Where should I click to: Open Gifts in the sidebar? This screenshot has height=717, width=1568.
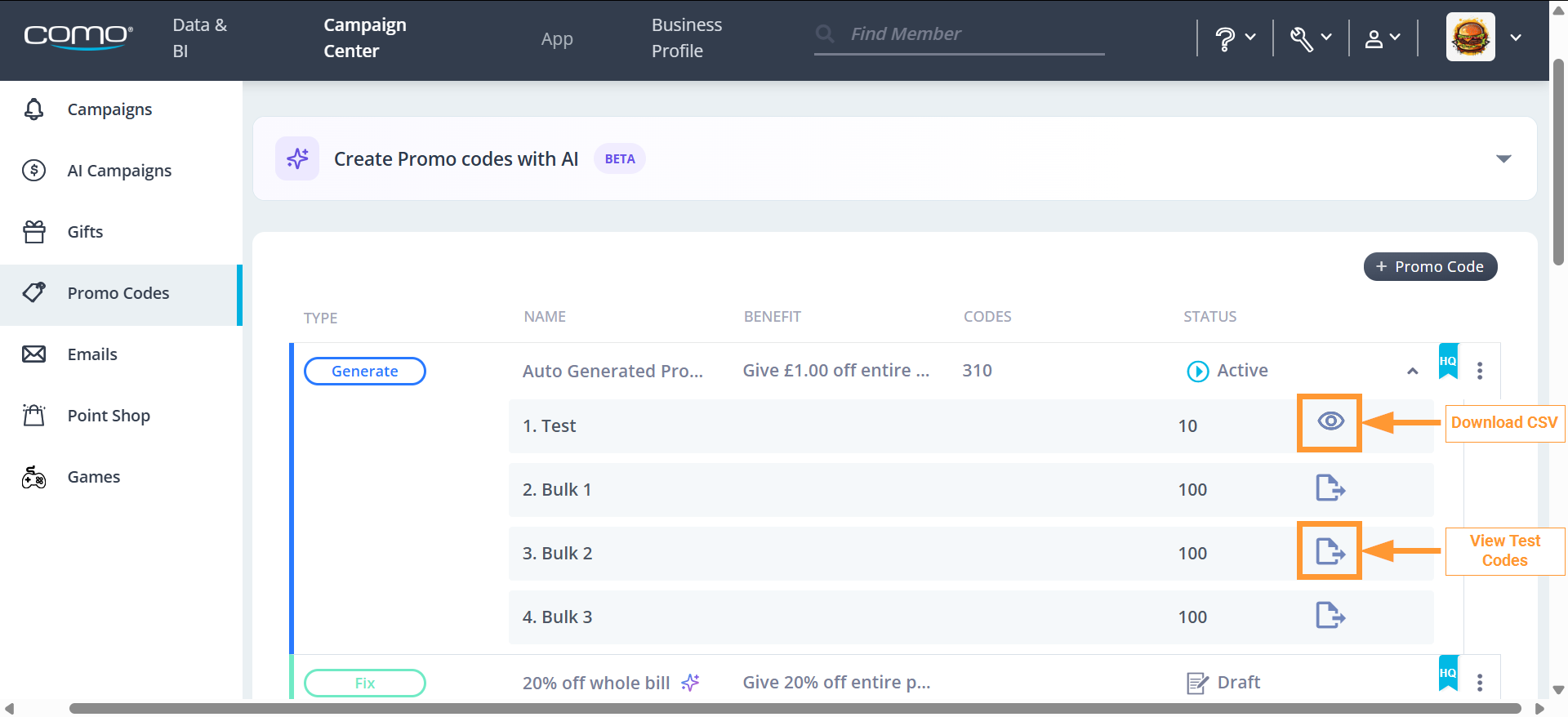121,232
